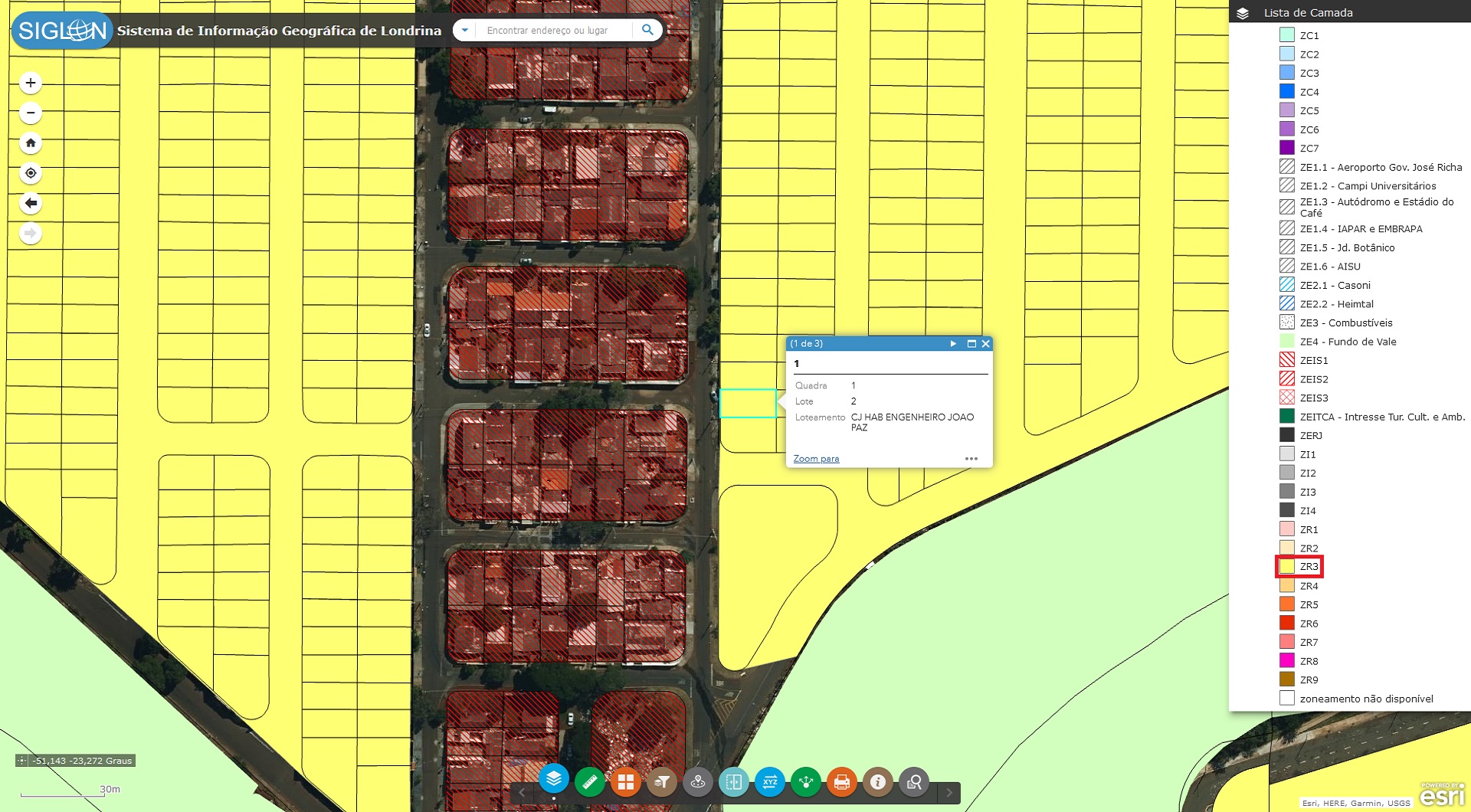Viewport: 1471px width, 812px height.
Task: Click the ZR3 legend entry
Action: point(1299,567)
